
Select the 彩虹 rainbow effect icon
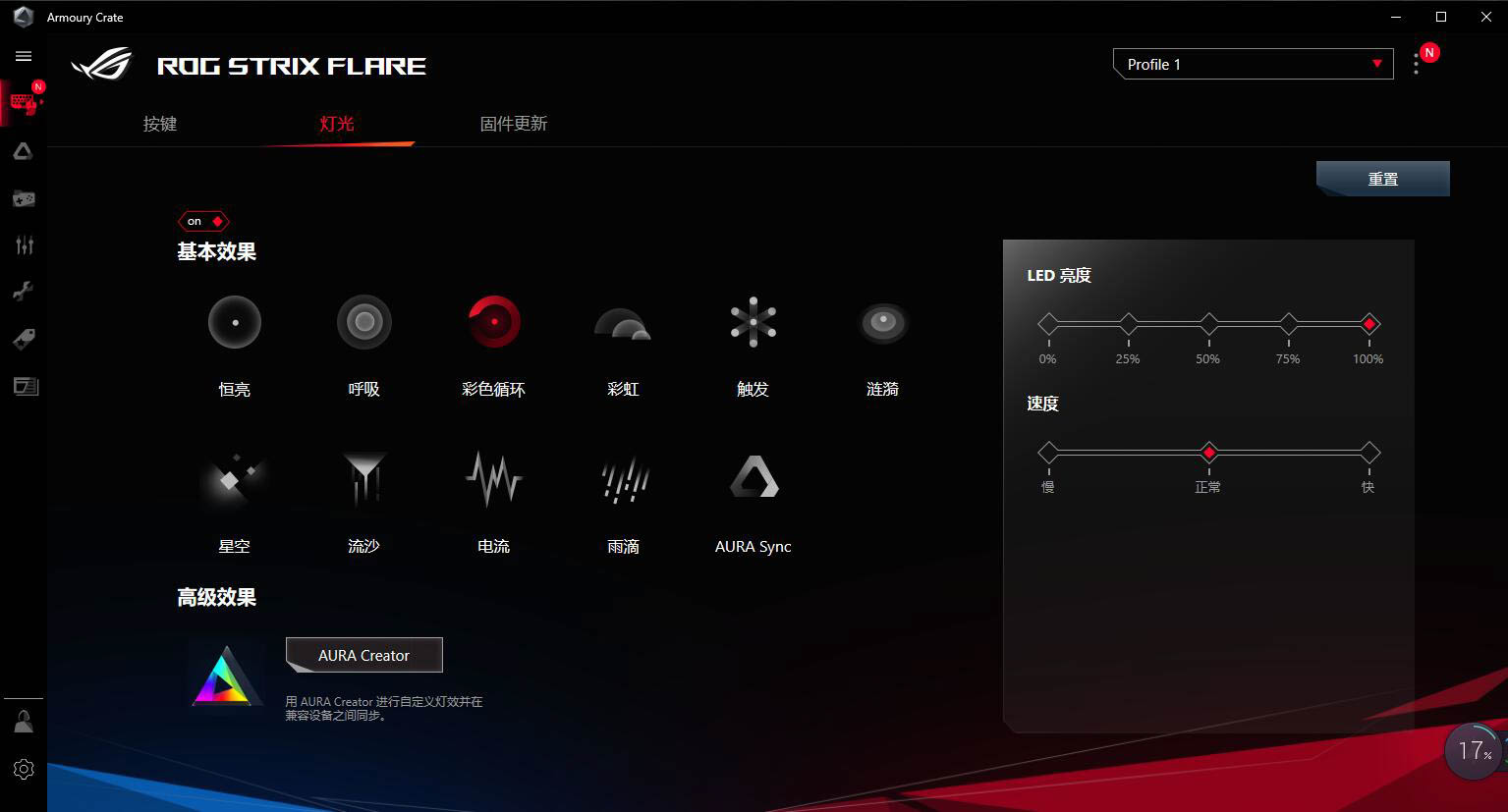click(623, 324)
